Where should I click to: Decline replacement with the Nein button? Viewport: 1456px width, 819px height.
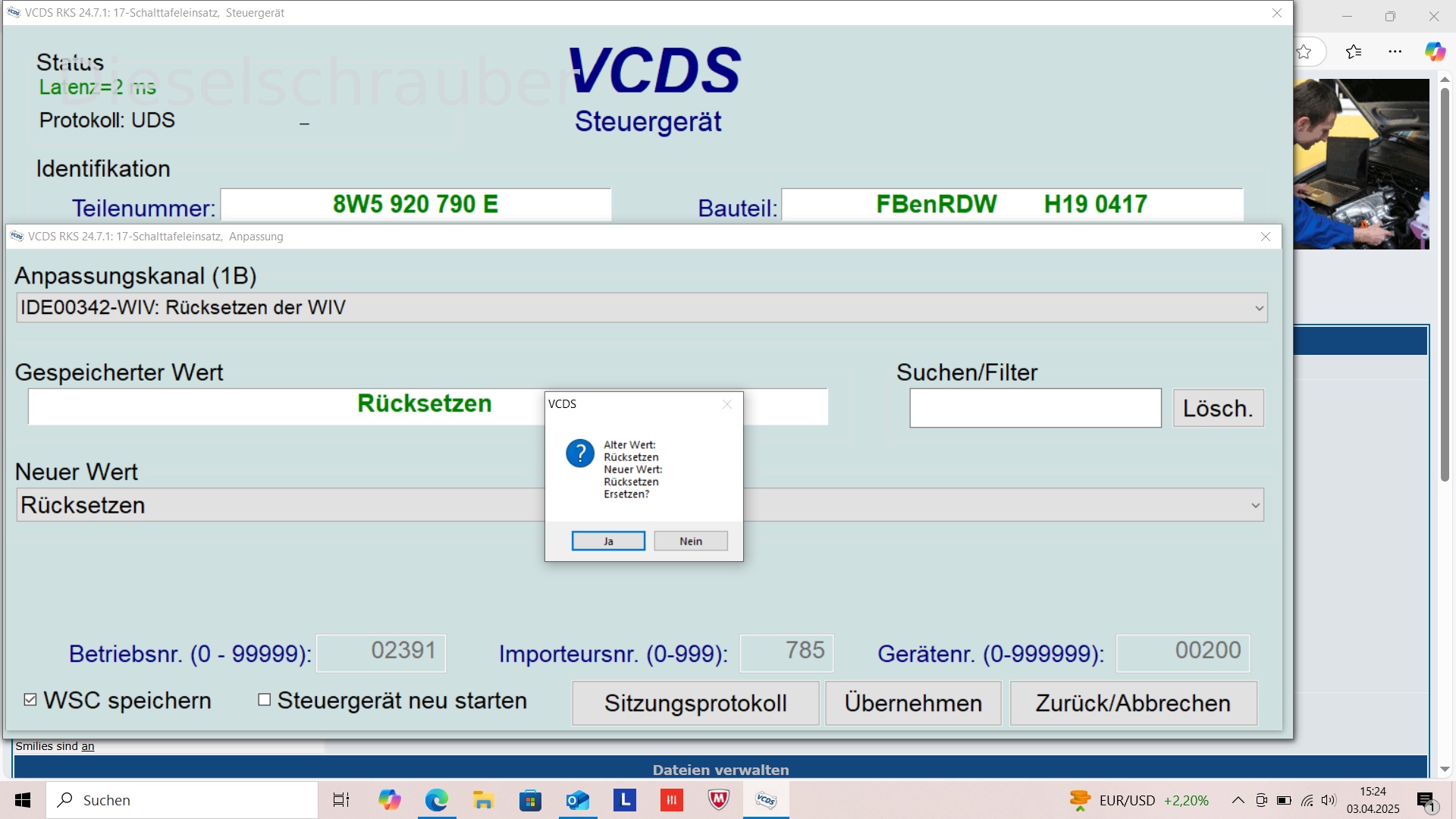click(691, 541)
